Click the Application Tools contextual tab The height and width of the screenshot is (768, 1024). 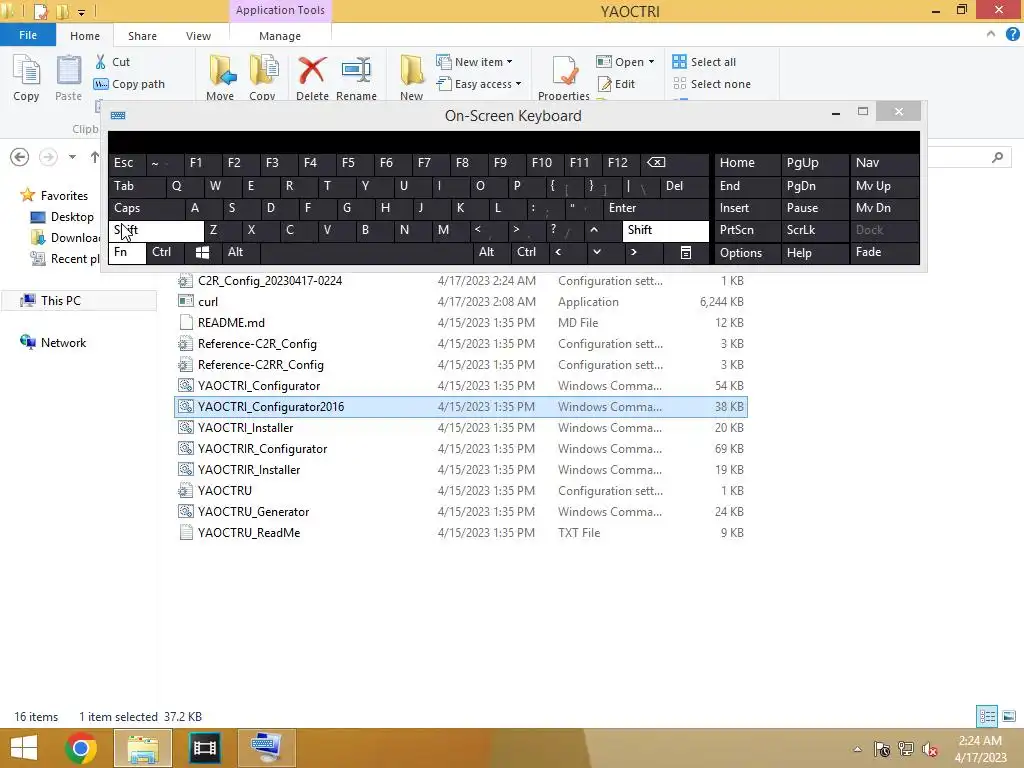[x=280, y=10]
